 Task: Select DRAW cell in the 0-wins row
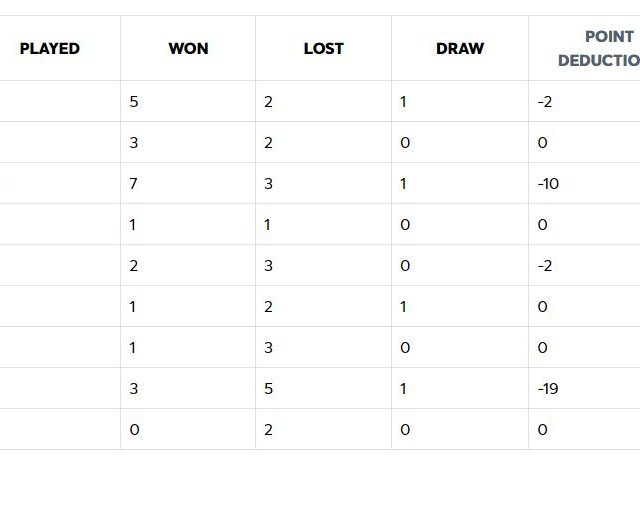404,430
